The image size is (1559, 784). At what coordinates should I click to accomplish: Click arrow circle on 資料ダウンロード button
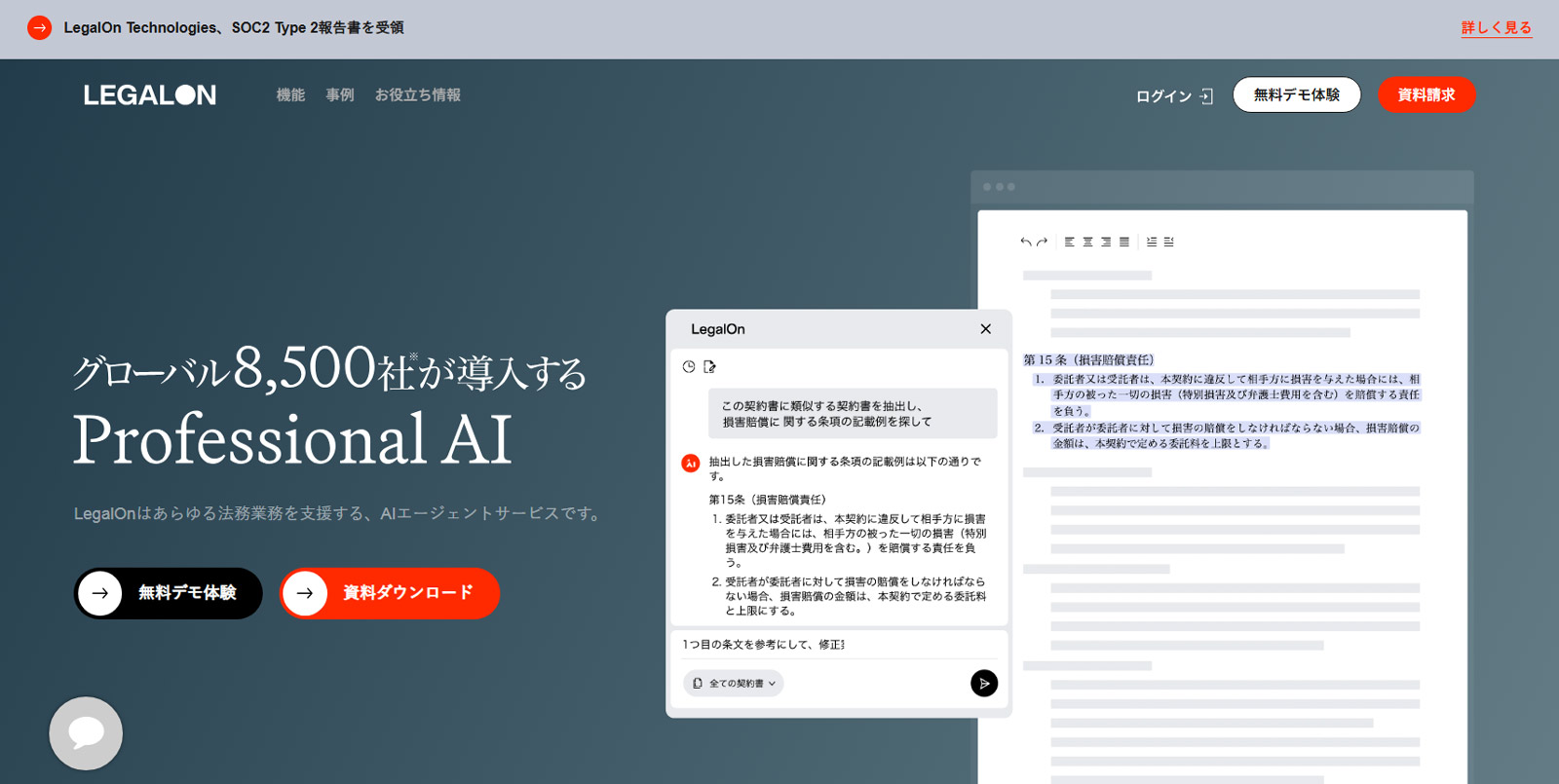[305, 593]
